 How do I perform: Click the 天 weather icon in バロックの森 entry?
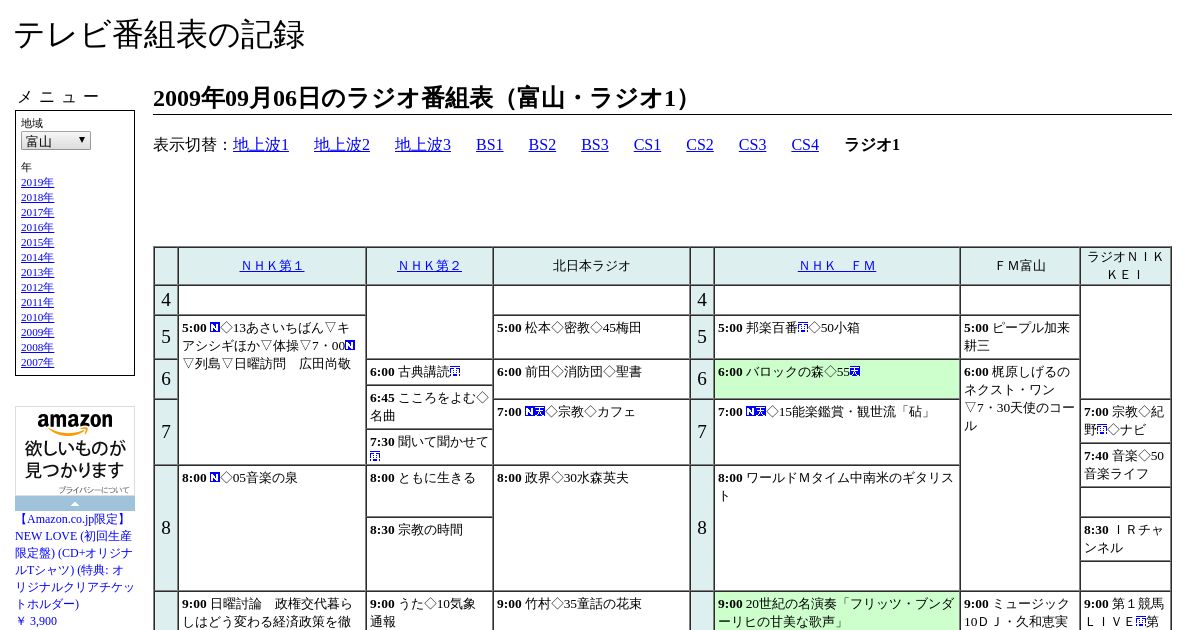pos(855,372)
